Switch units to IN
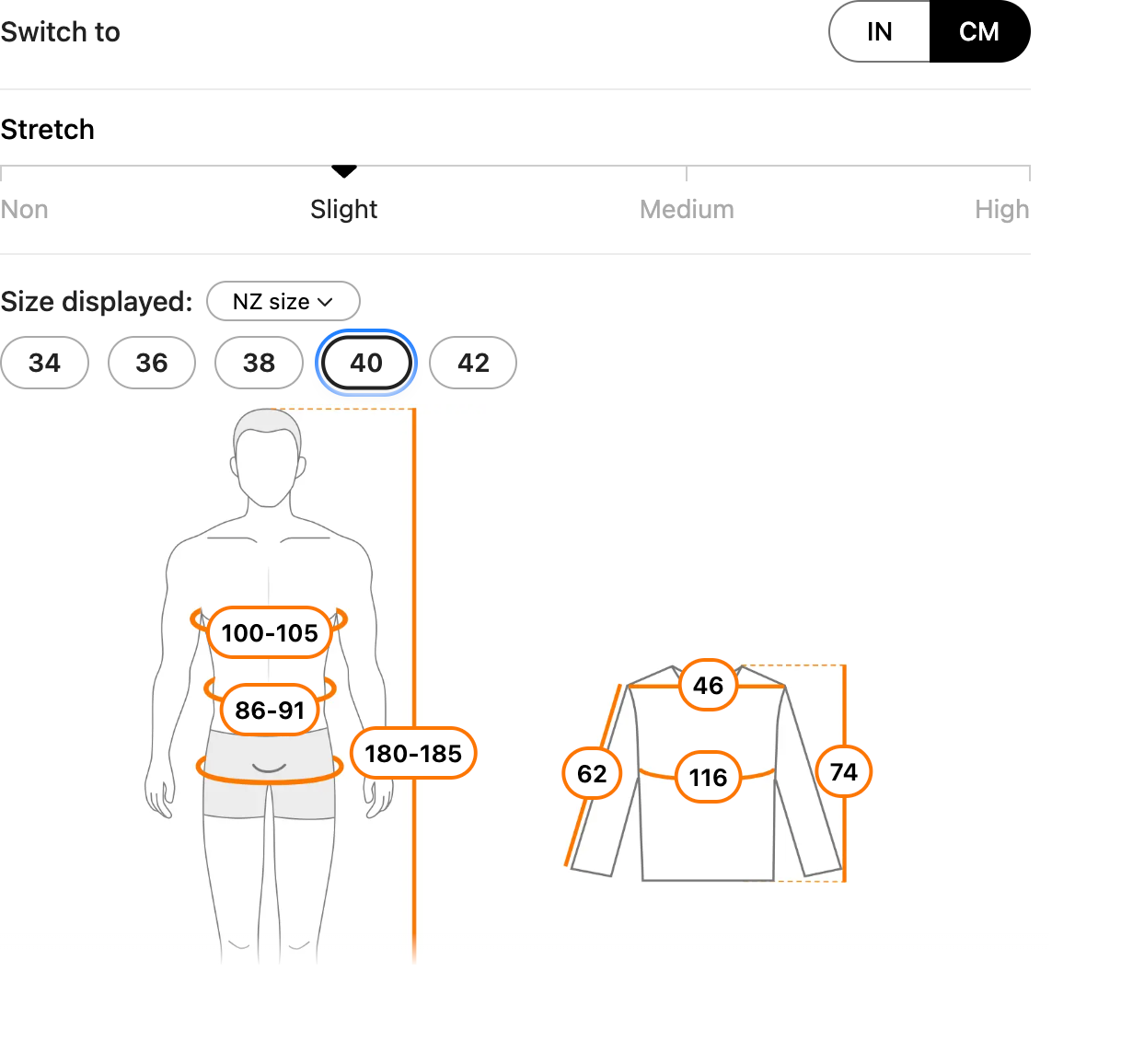 879,32
